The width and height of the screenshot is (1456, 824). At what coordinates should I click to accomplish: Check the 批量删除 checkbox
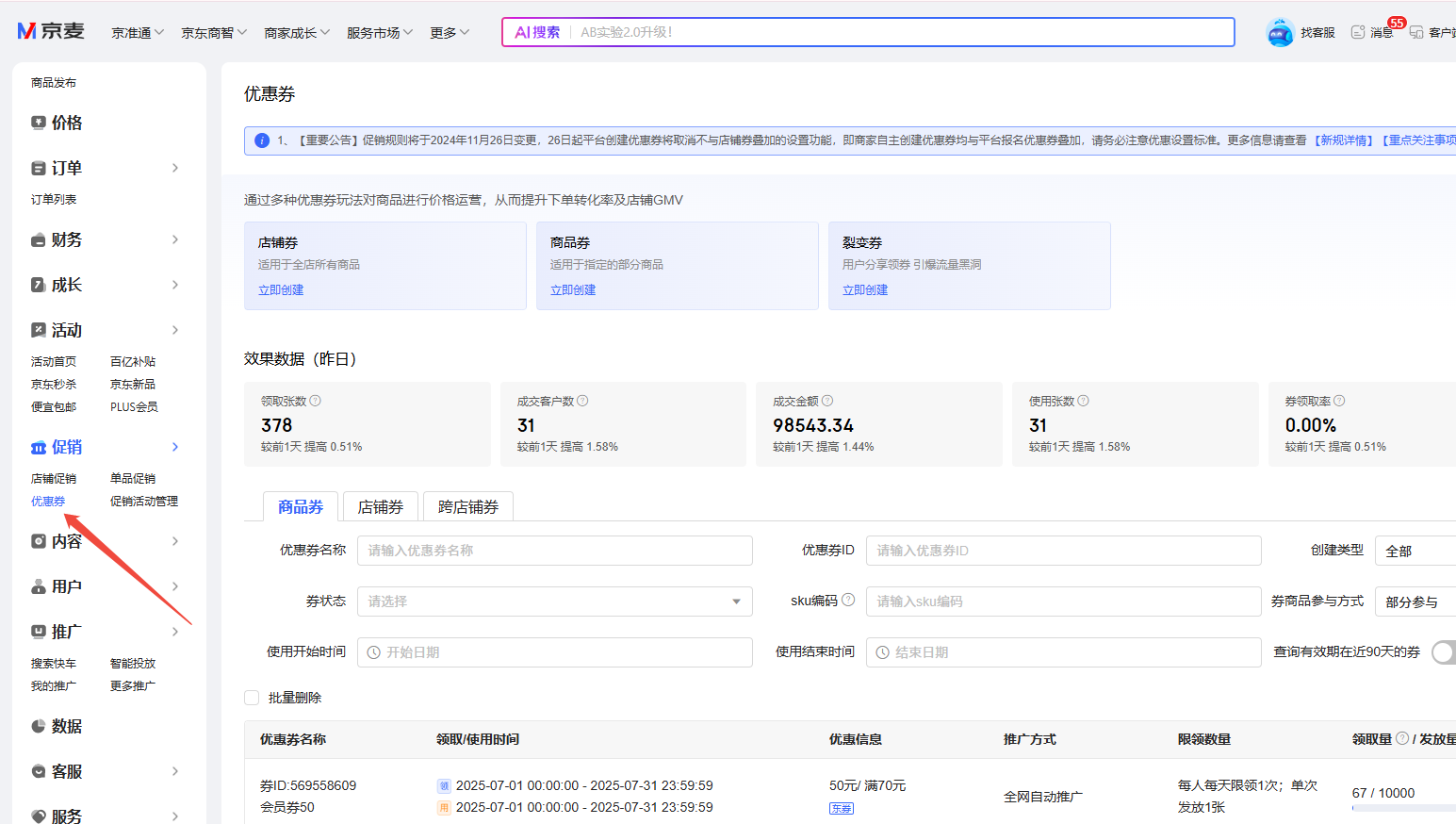(x=252, y=698)
